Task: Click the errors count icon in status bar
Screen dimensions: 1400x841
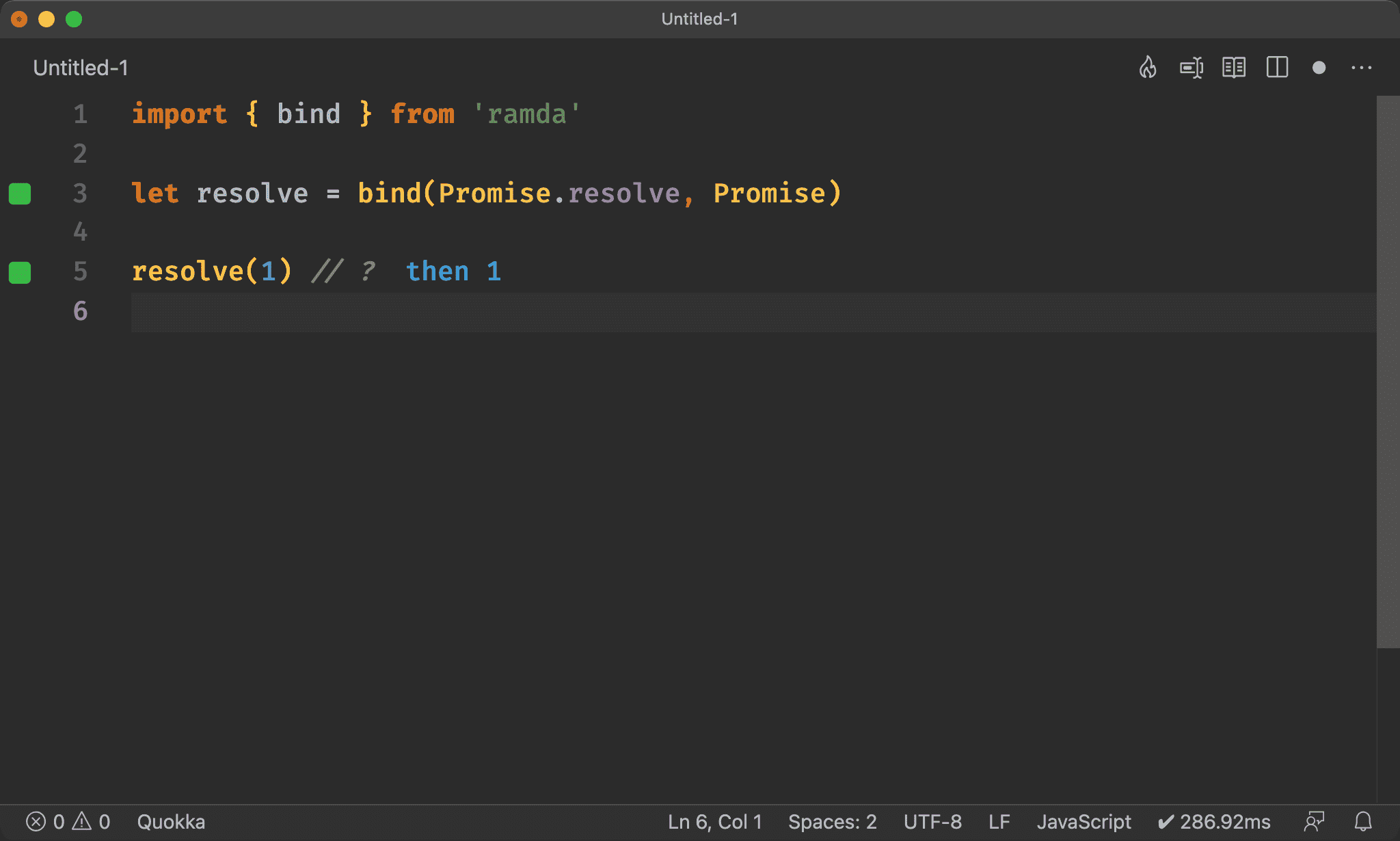Action: click(36, 821)
